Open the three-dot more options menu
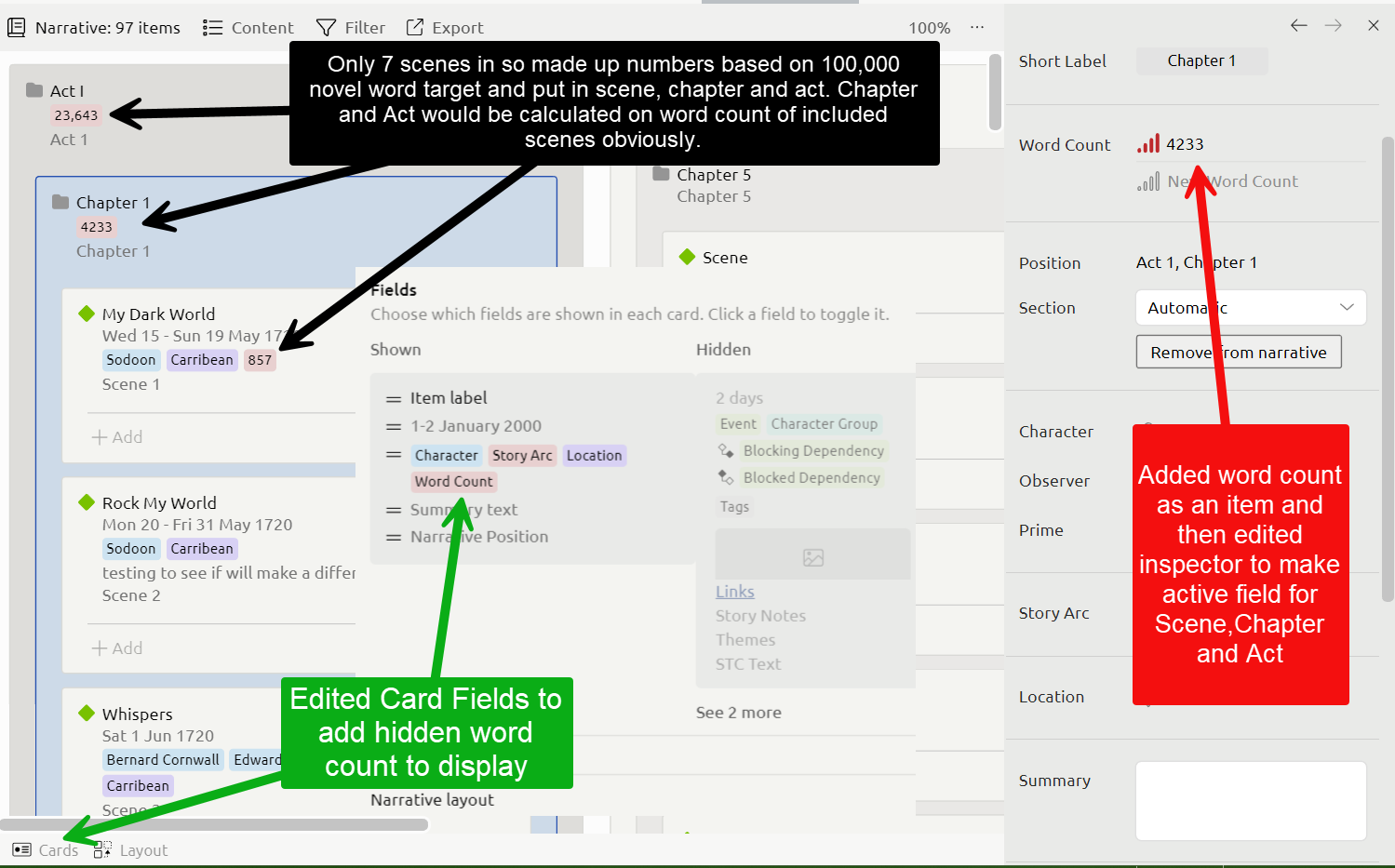1395x868 pixels. coord(976,27)
